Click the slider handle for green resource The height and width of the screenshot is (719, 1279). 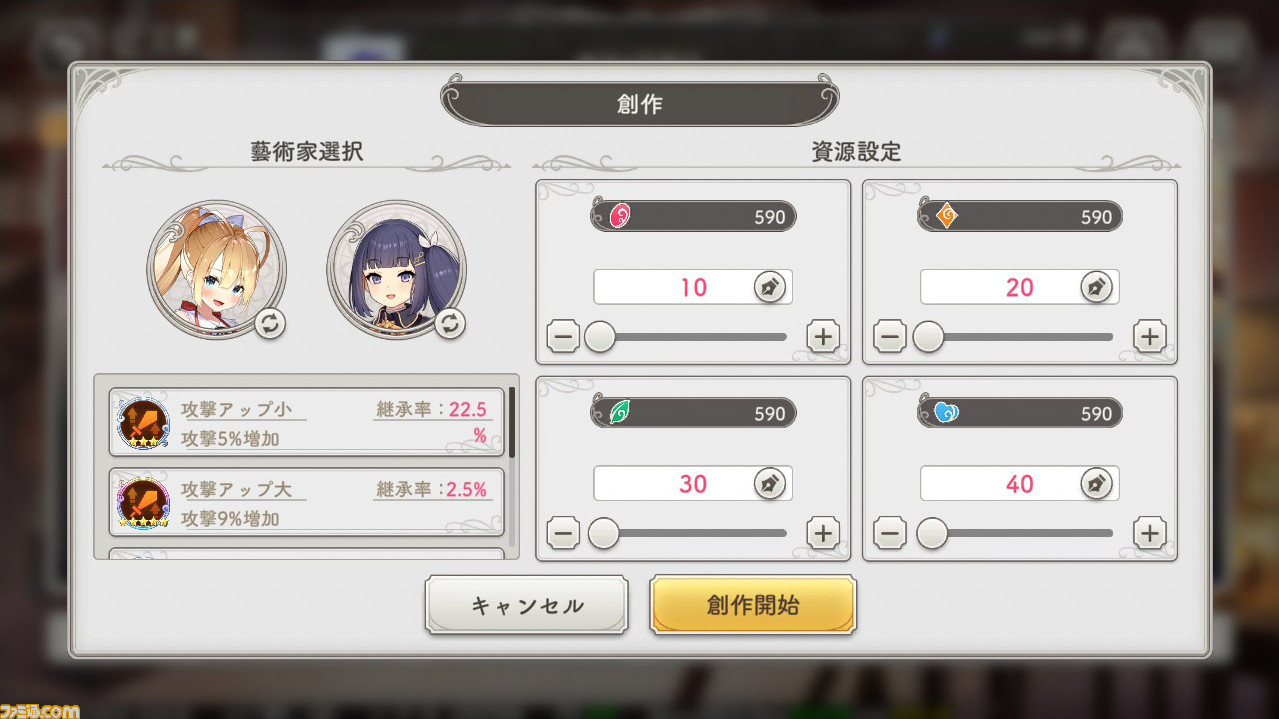tap(603, 533)
